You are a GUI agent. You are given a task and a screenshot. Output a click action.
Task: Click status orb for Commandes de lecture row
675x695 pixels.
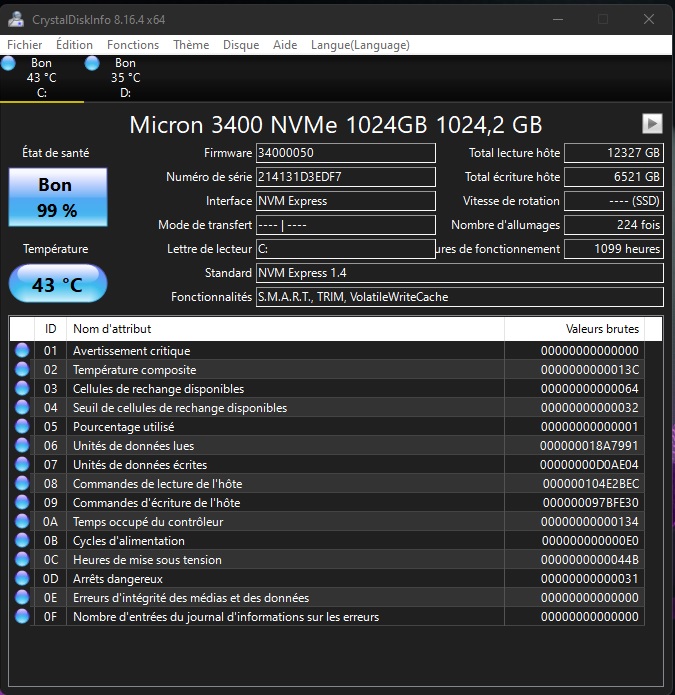[22, 483]
